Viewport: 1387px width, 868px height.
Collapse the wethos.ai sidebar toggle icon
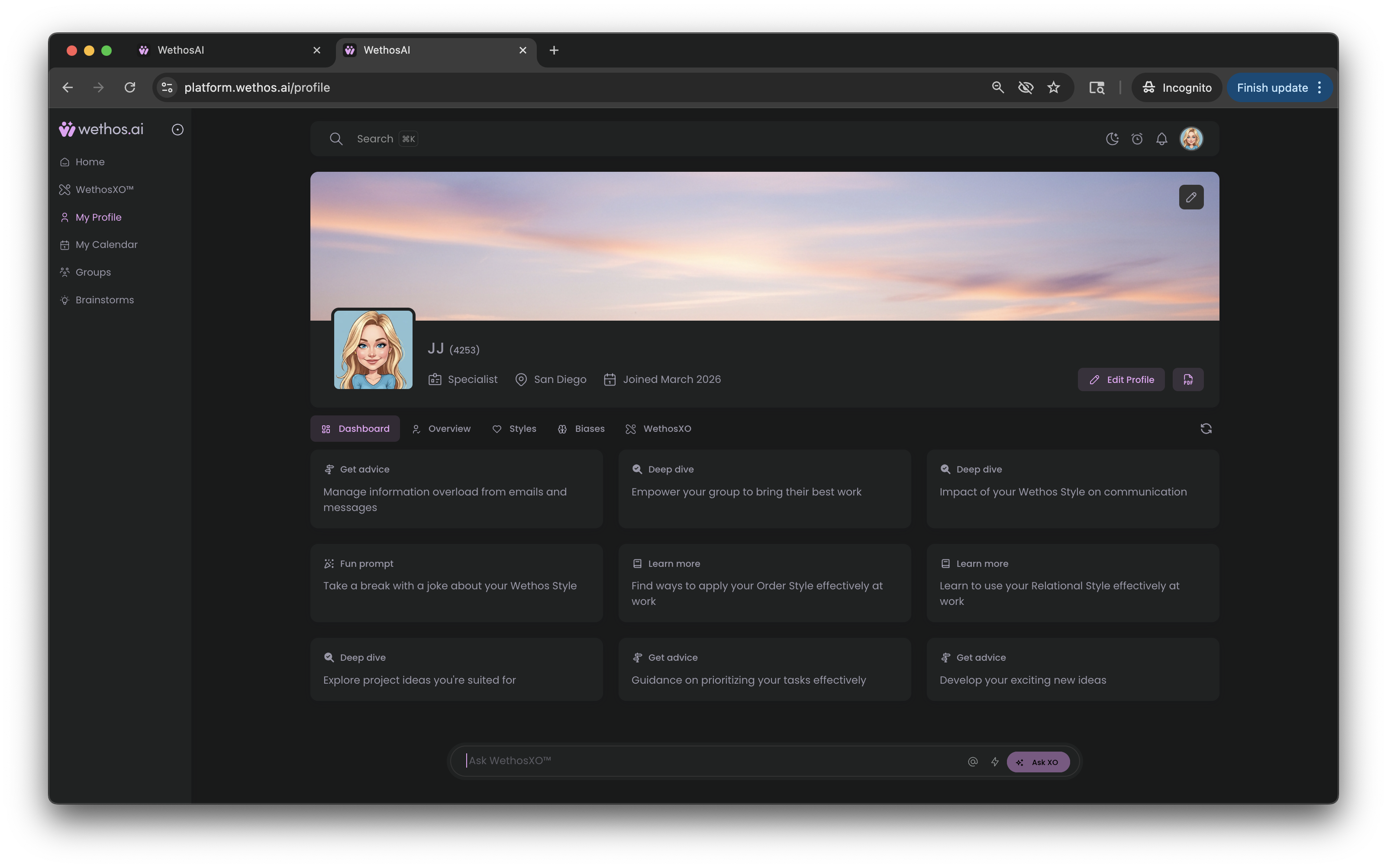(x=177, y=130)
